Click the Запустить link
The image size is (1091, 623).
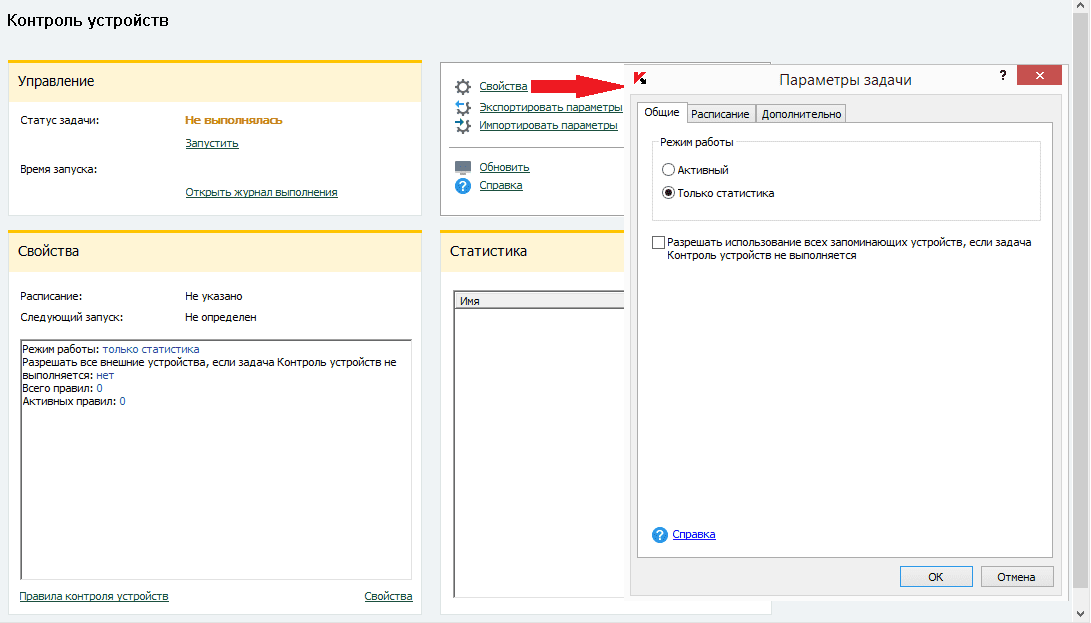(x=212, y=143)
